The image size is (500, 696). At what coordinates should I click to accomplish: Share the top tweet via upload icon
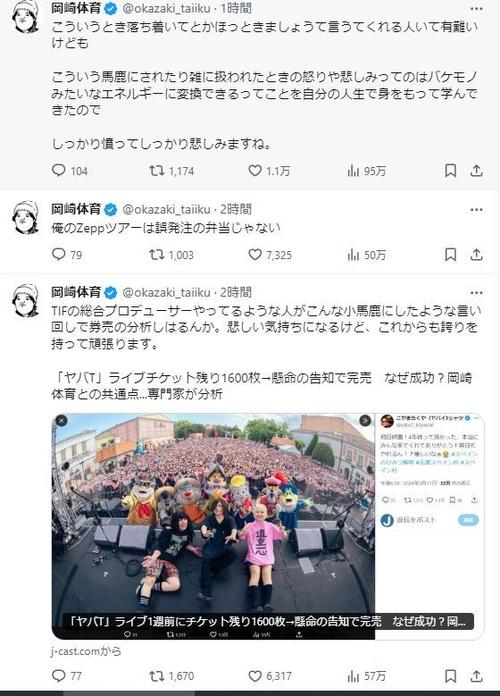coord(476,171)
